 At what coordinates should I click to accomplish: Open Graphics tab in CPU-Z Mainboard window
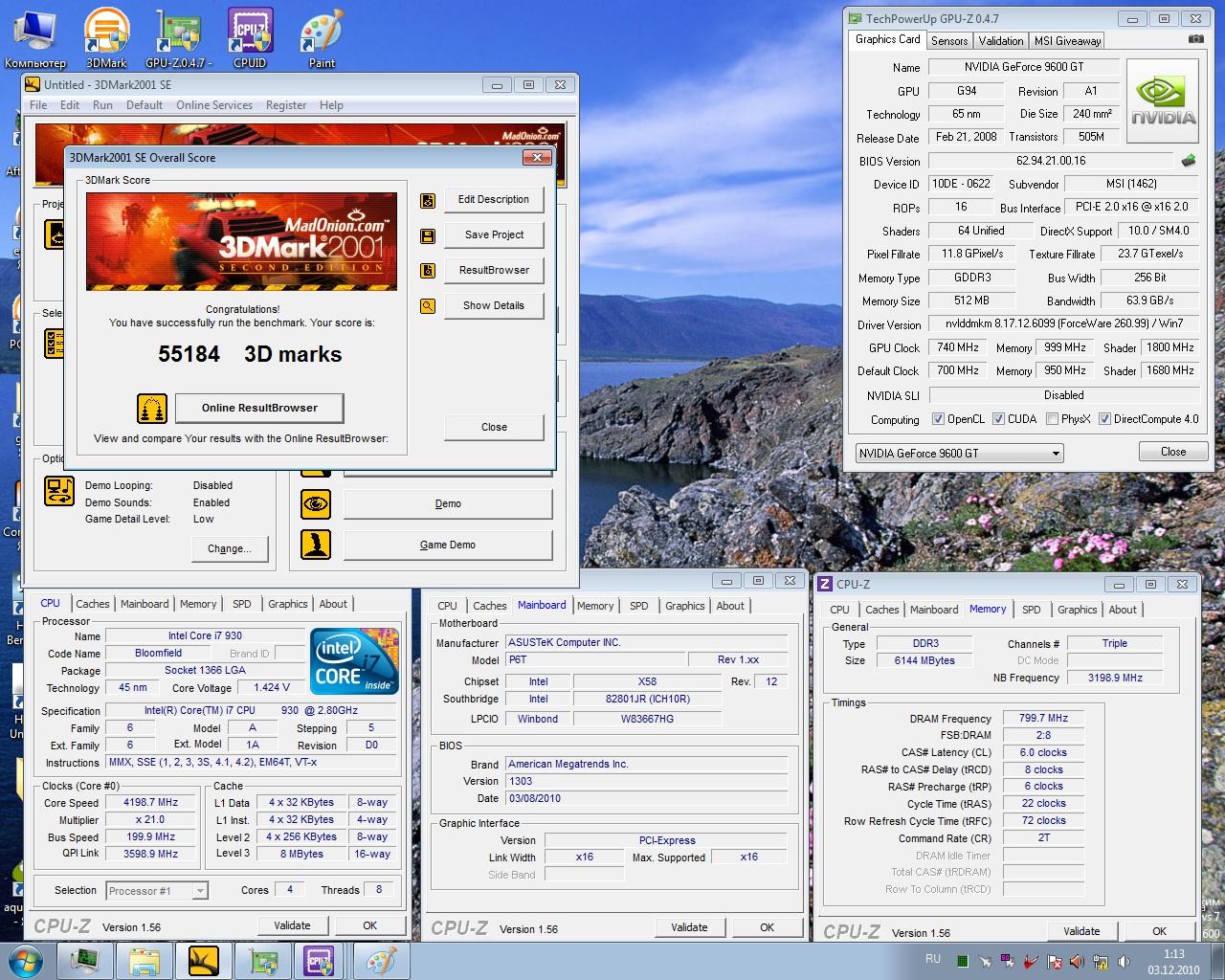[x=685, y=606]
